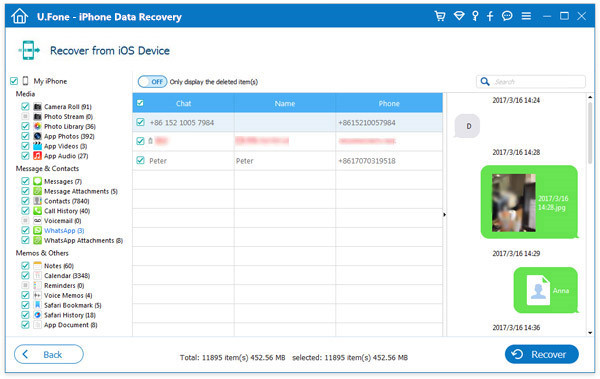Click the App Document icon
The height and width of the screenshot is (379, 600).
click(38, 325)
